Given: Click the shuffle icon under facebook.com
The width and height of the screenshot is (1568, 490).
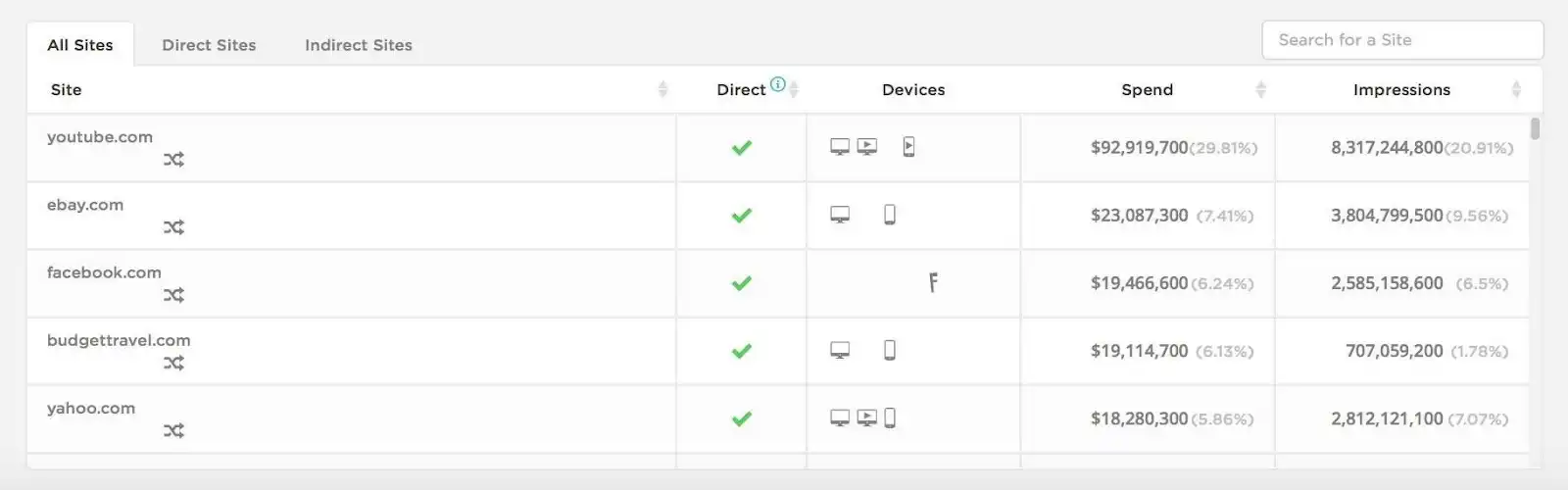Looking at the screenshot, I should (x=173, y=295).
